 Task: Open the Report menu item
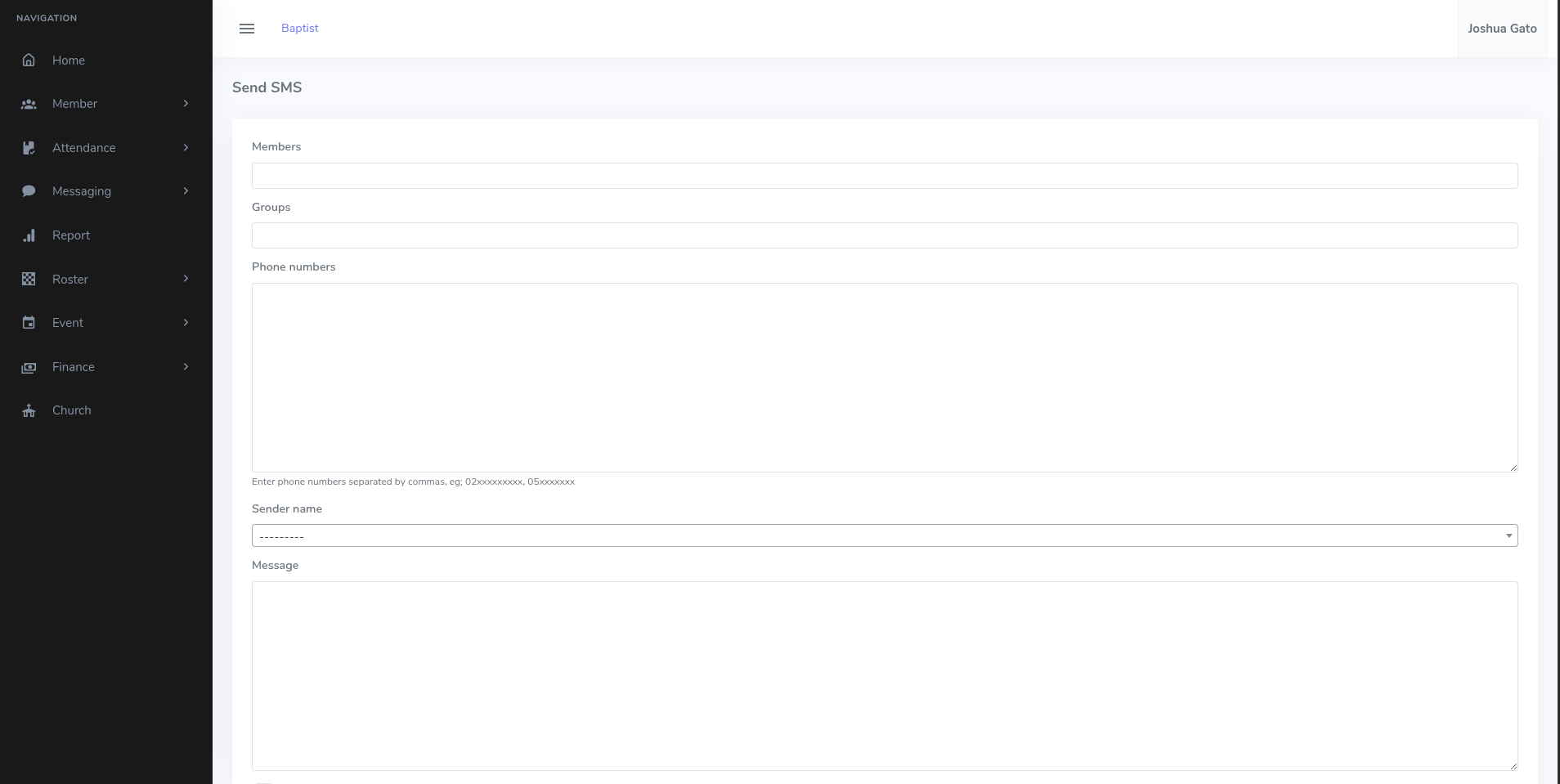coord(71,235)
